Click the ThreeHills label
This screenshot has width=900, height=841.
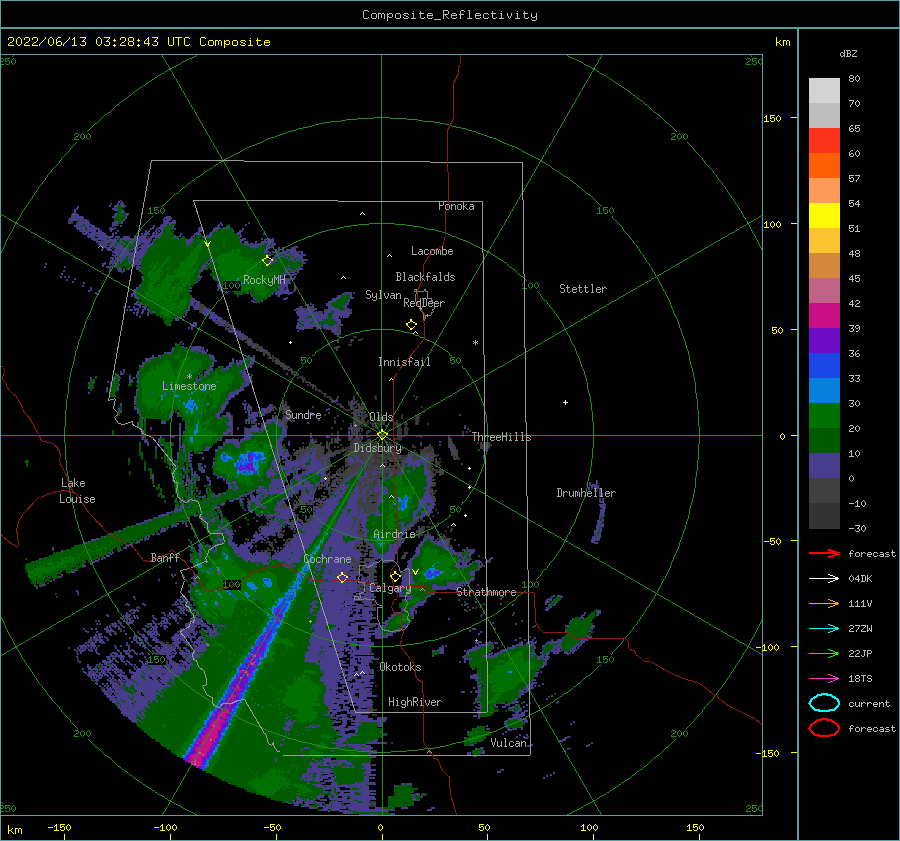502,437
